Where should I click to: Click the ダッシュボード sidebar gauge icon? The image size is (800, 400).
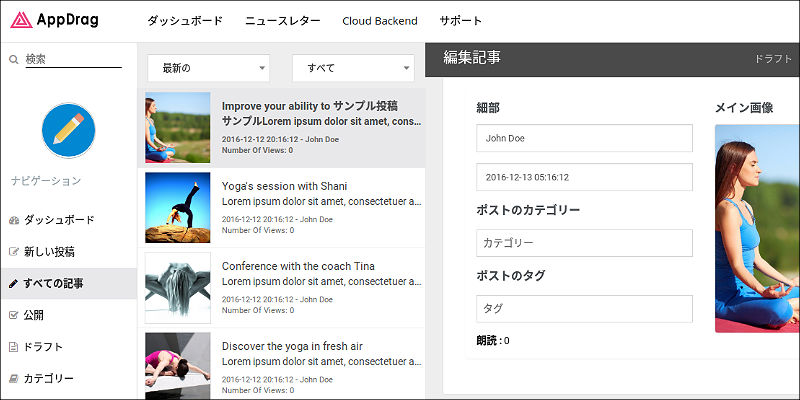(x=13, y=220)
